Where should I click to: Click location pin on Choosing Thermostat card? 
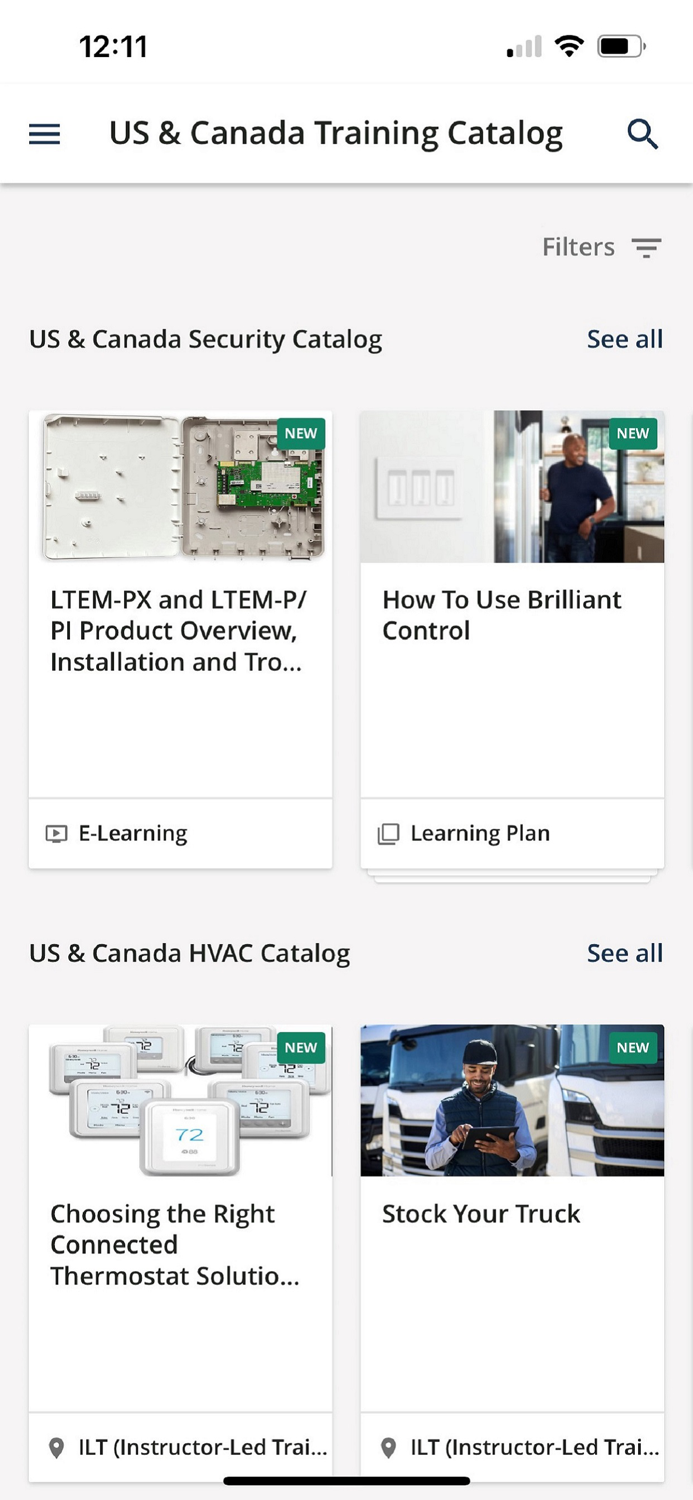(57, 1447)
